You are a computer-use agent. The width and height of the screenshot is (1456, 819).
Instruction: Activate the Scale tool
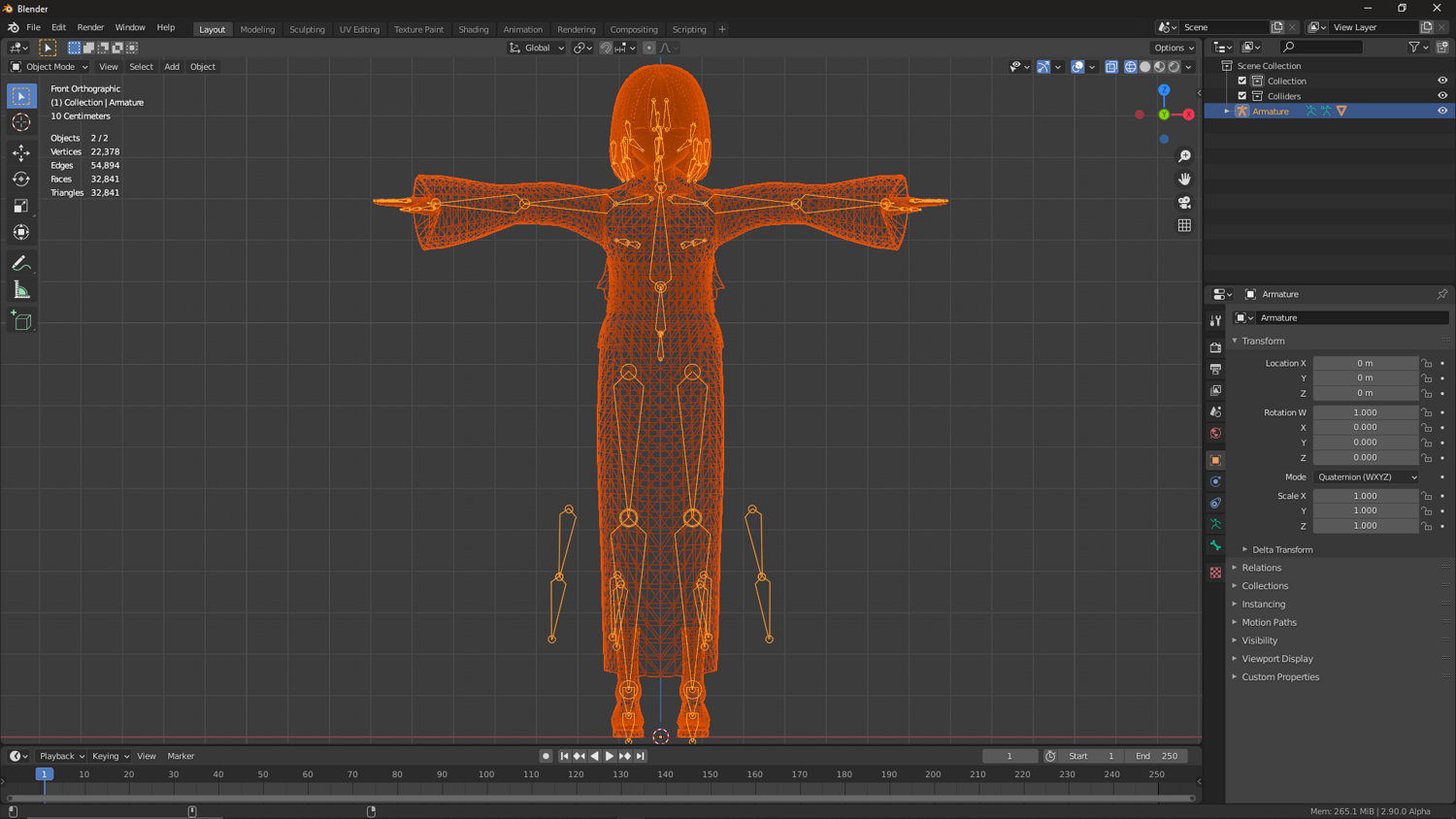[21, 206]
